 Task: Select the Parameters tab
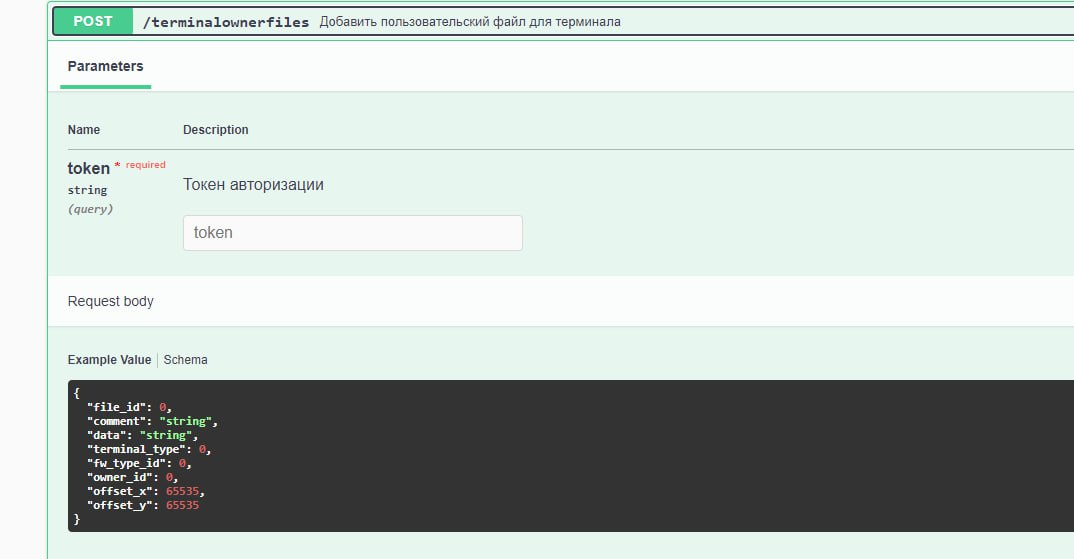[x=105, y=66]
